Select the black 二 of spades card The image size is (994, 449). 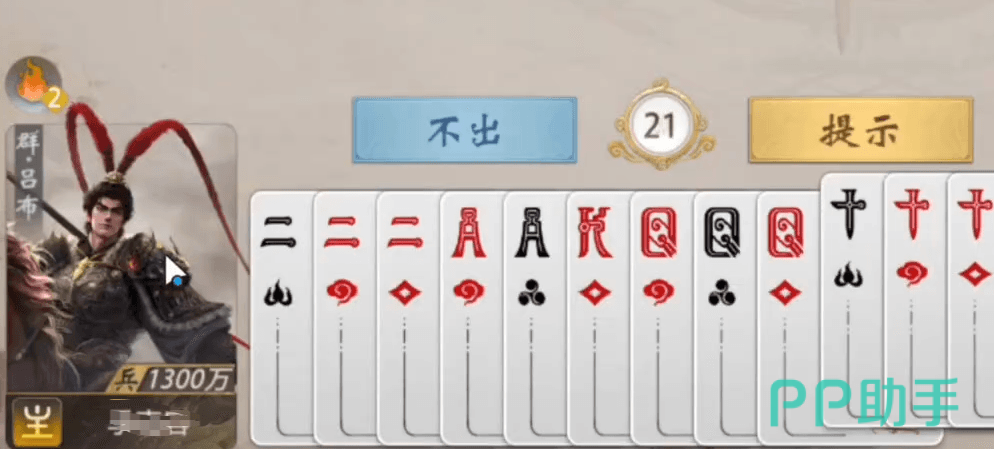point(281,317)
